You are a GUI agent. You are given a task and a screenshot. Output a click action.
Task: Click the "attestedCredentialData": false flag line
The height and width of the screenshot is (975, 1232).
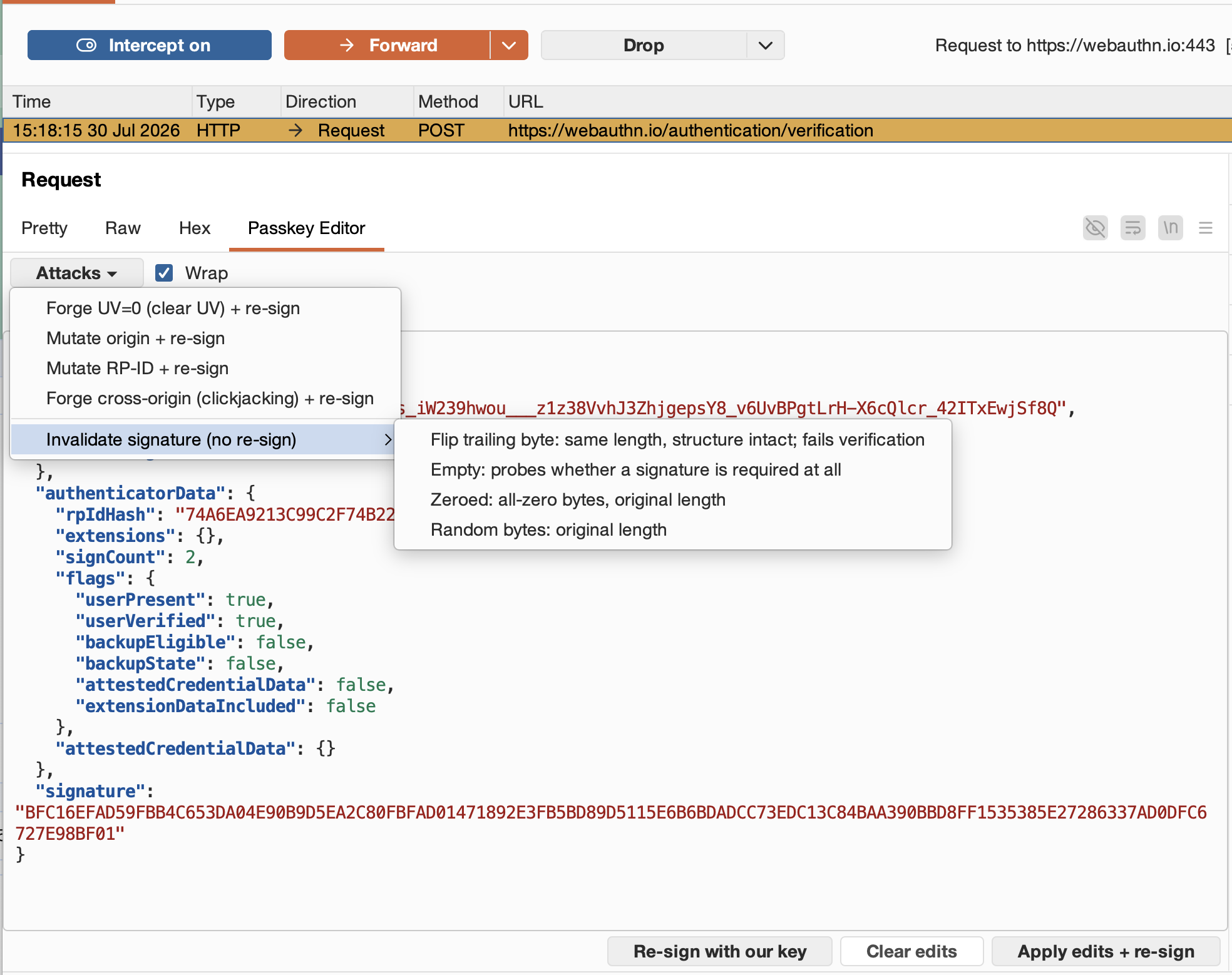pos(235,685)
